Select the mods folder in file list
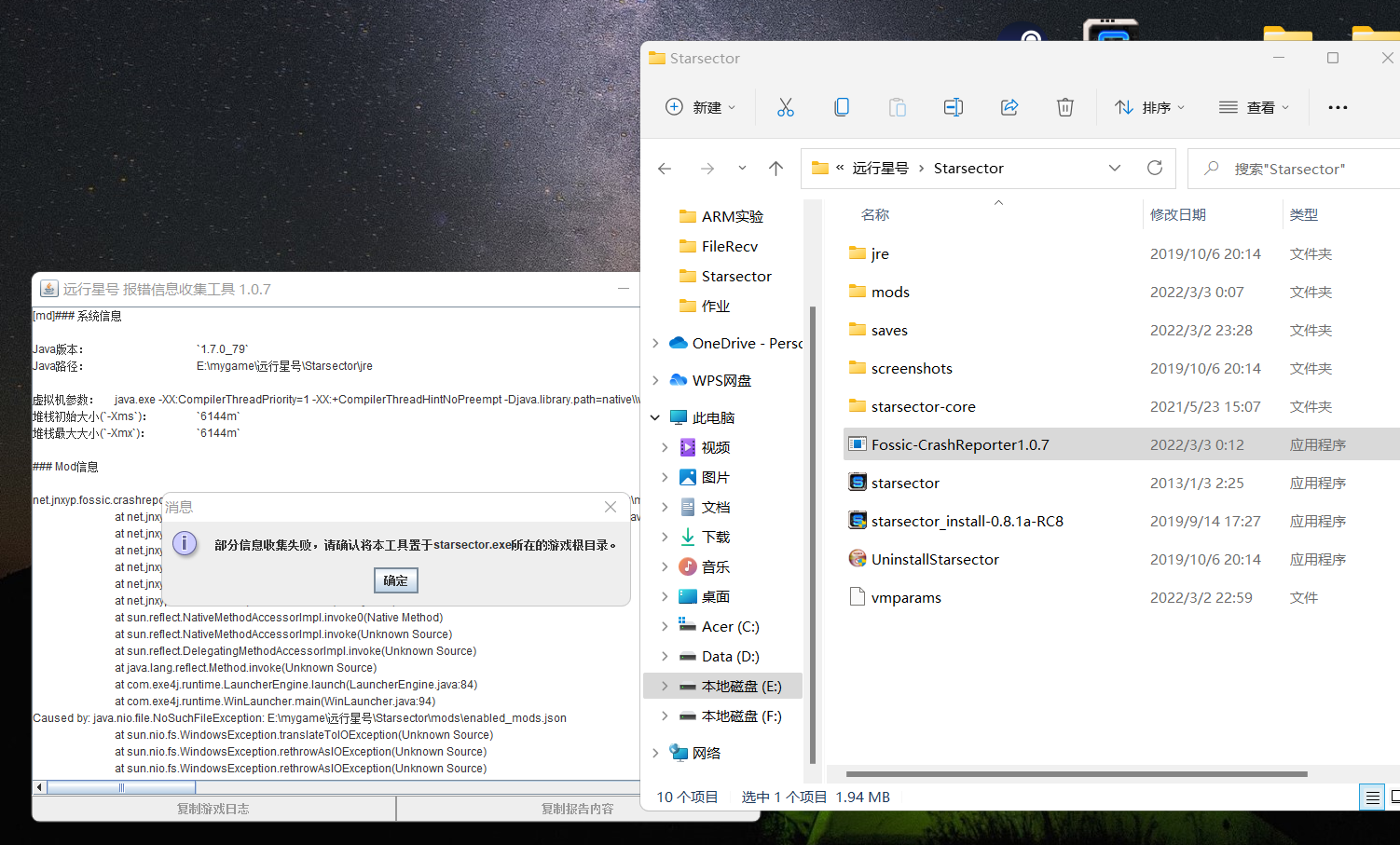Image resolution: width=1400 pixels, height=845 pixels. pos(890,293)
